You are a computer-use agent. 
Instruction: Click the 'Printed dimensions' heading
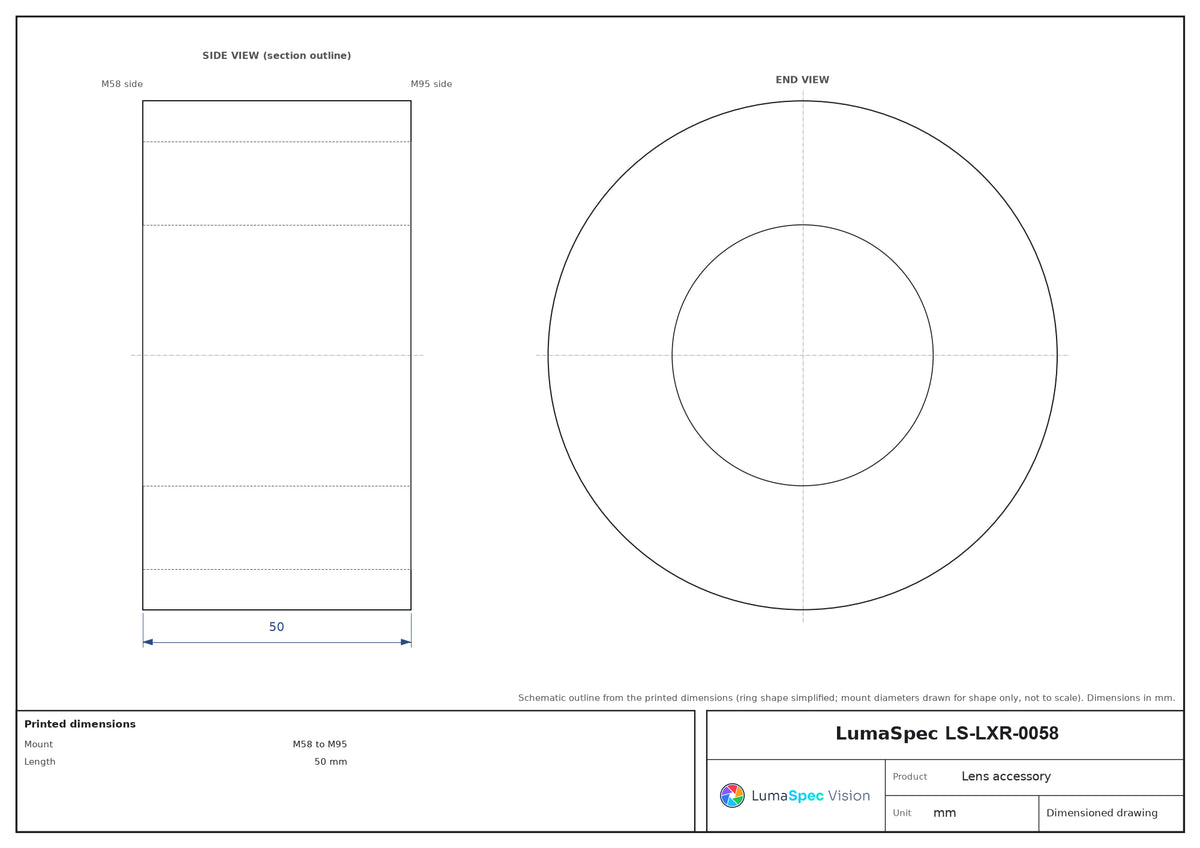80,724
